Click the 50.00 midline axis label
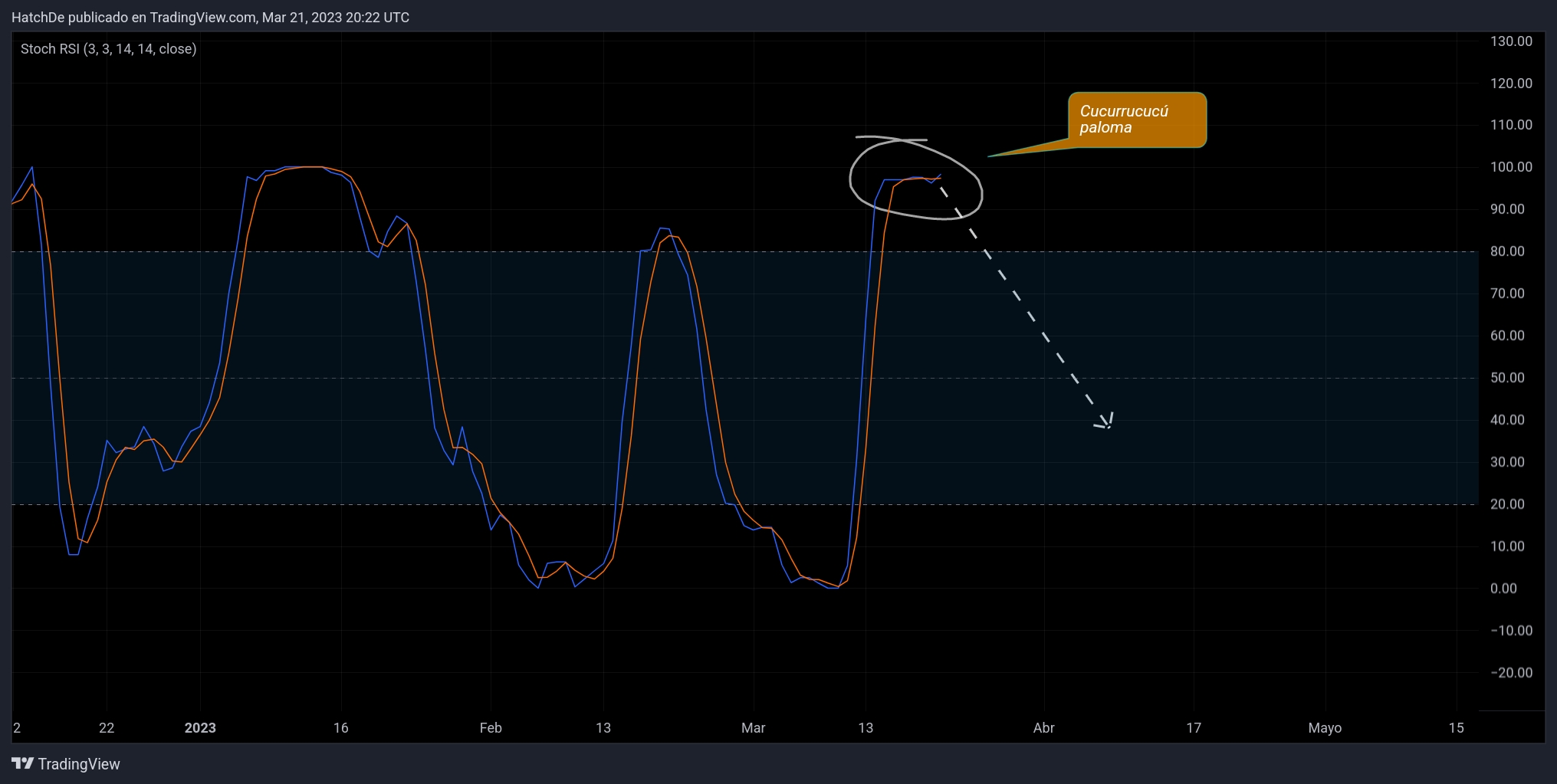1557x784 pixels. pyautogui.click(x=1506, y=378)
